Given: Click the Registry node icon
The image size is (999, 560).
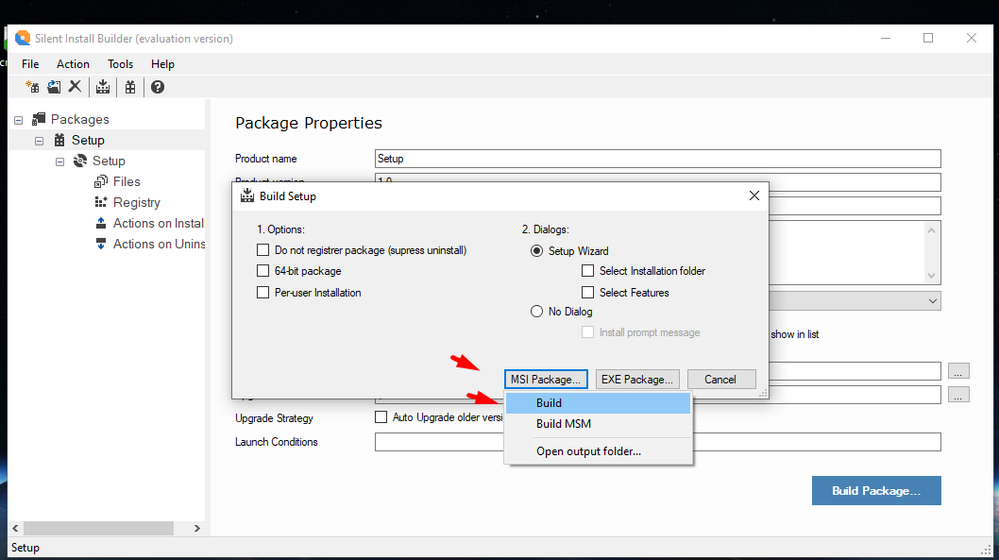Looking at the screenshot, I should coord(101,202).
